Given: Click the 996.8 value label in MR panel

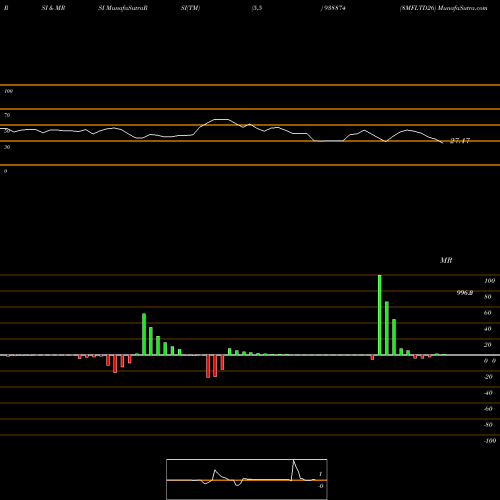Looking at the screenshot, I should (x=465, y=293).
